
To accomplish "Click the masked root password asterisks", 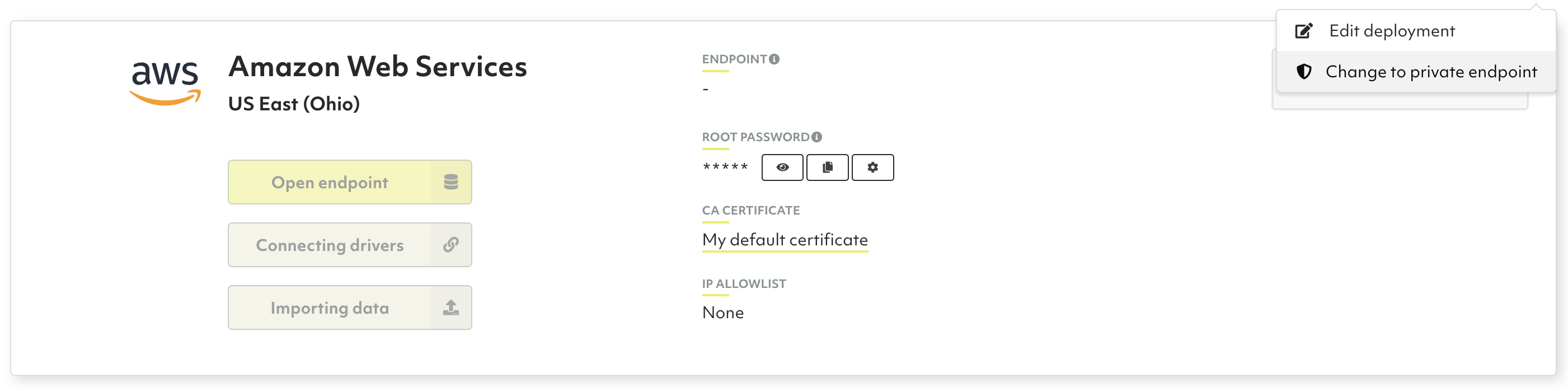I will click(725, 167).
